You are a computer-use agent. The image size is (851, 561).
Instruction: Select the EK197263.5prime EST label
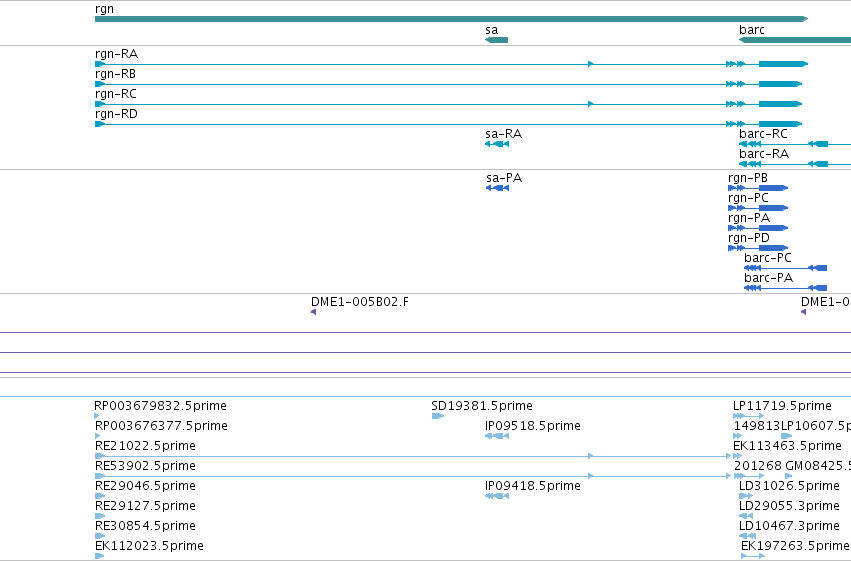click(x=796, y=546)
